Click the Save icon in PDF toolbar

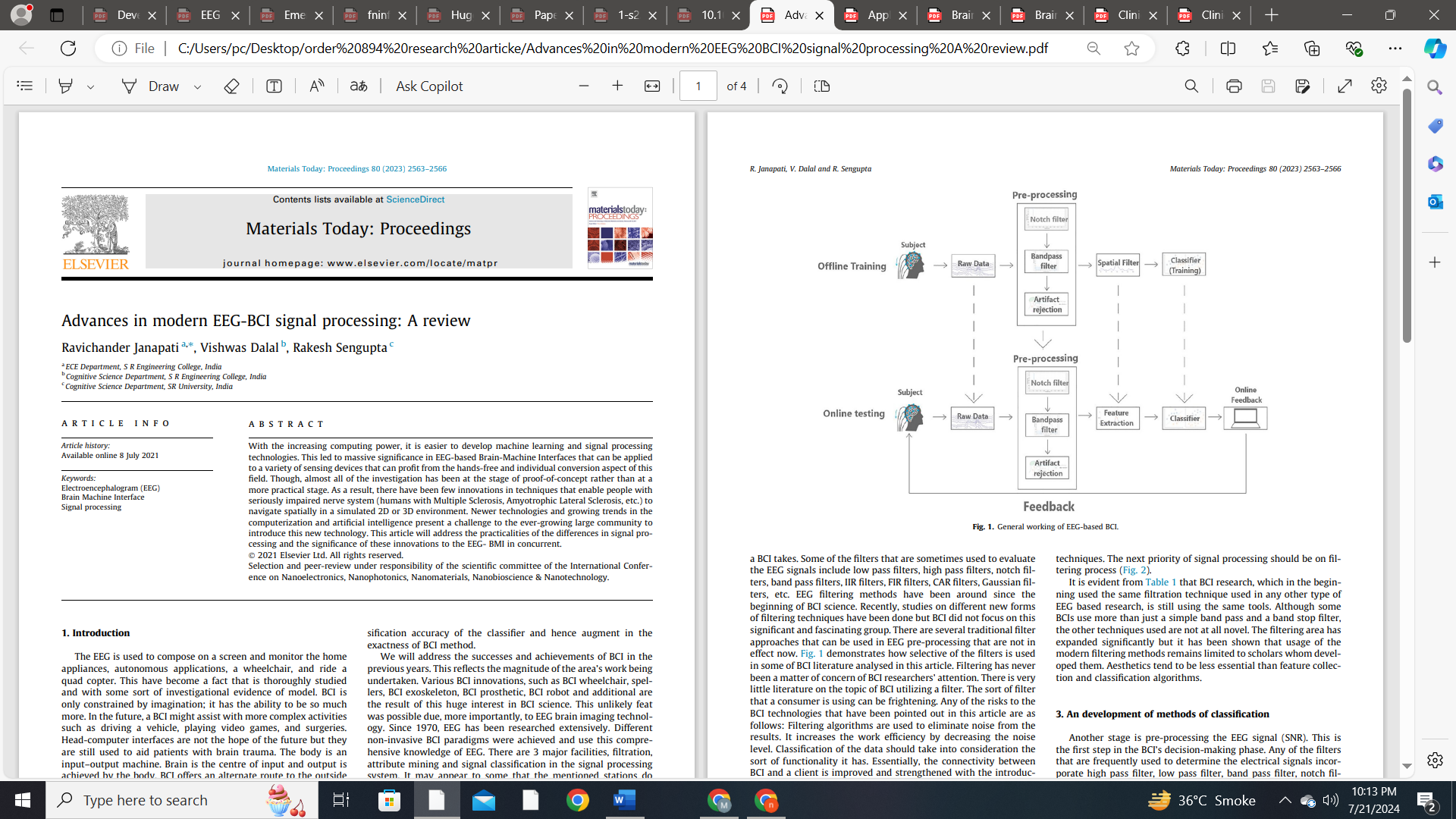point(1268,86)
